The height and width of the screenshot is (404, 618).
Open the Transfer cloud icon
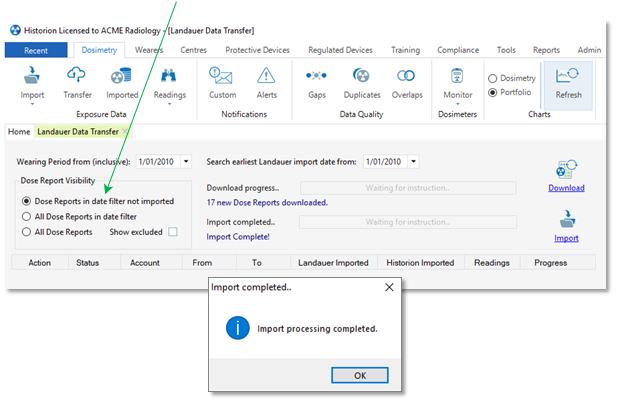click(x=77, y=74)
